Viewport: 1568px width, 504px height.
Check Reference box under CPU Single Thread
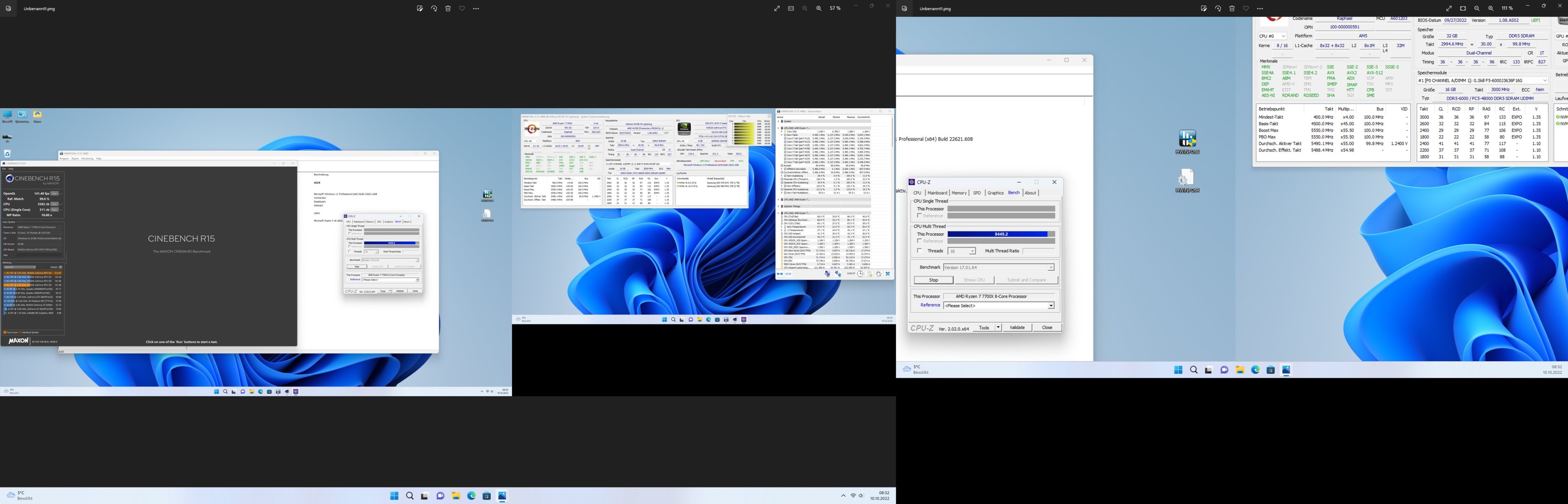(919, 215)
